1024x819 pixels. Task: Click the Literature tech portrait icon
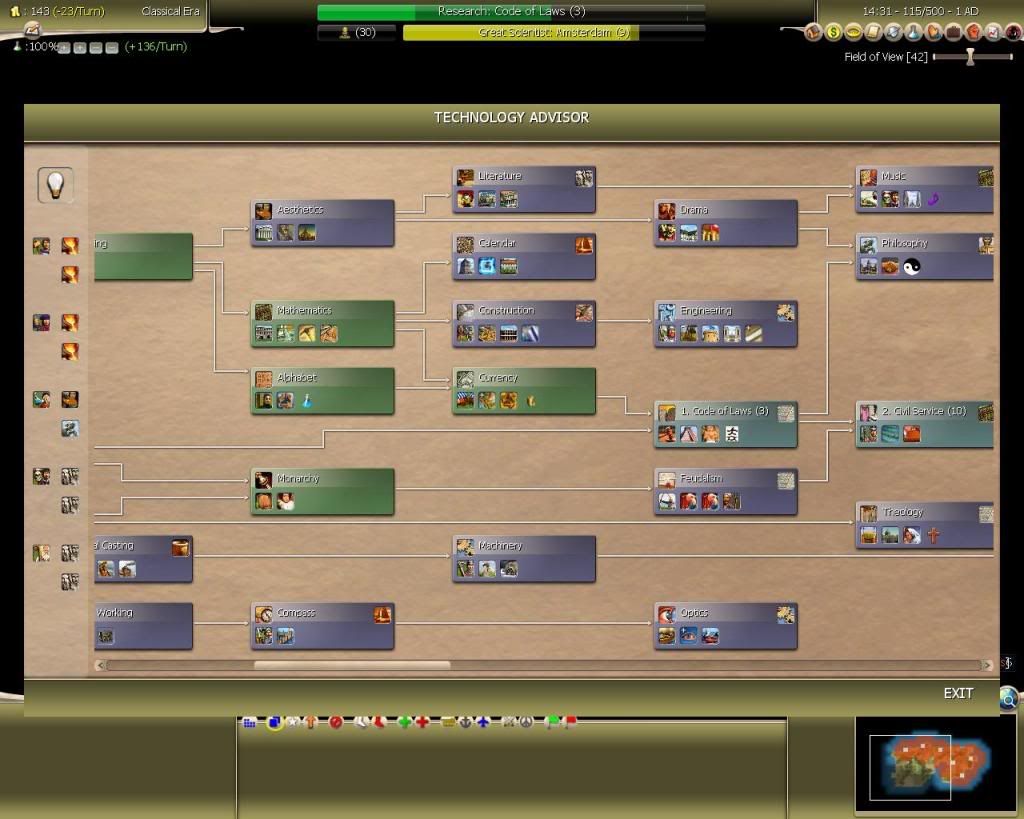click(465, 176)
